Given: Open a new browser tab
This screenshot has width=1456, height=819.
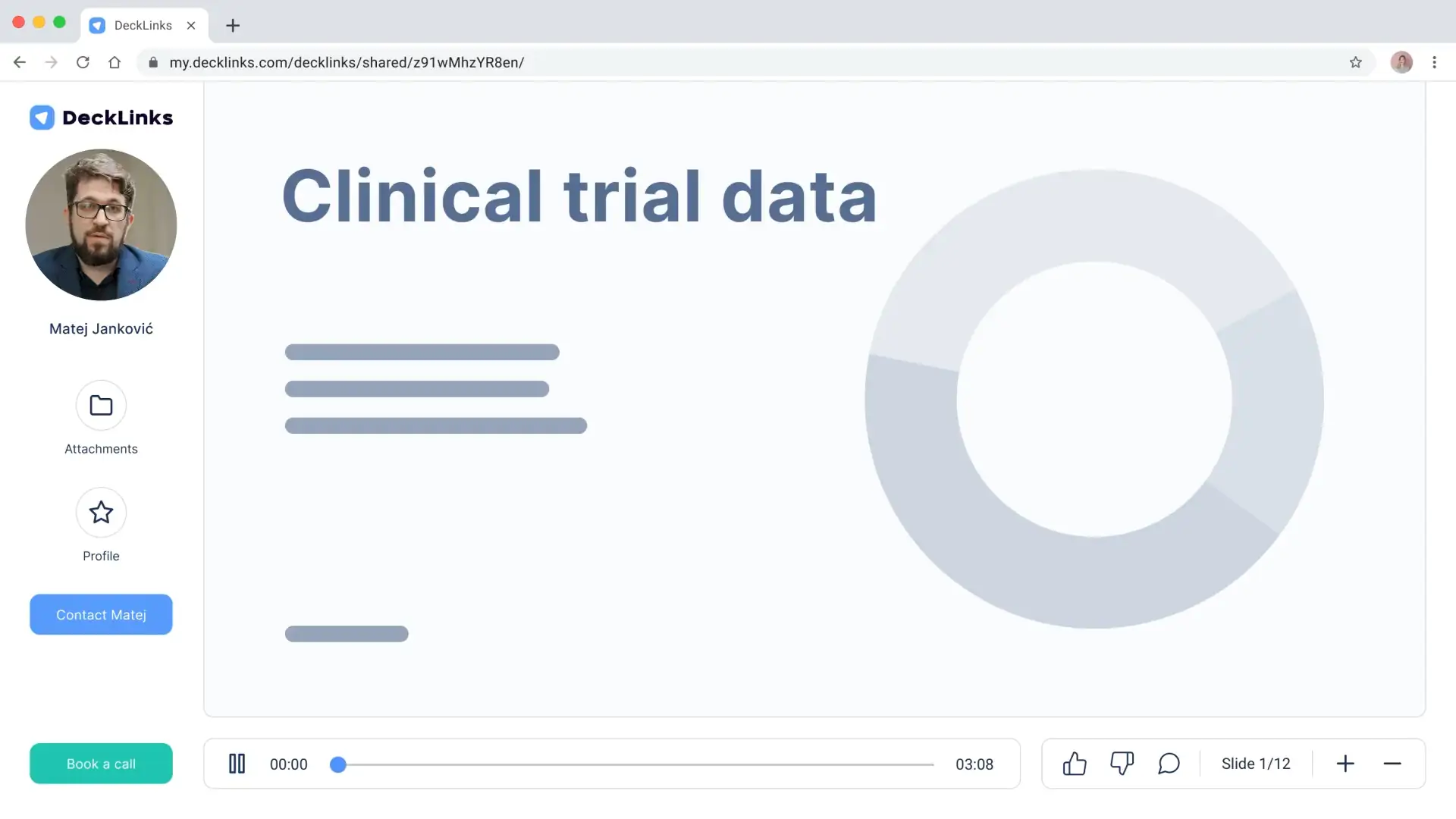Looking at the screenshot, I should [x=233, y=26].
